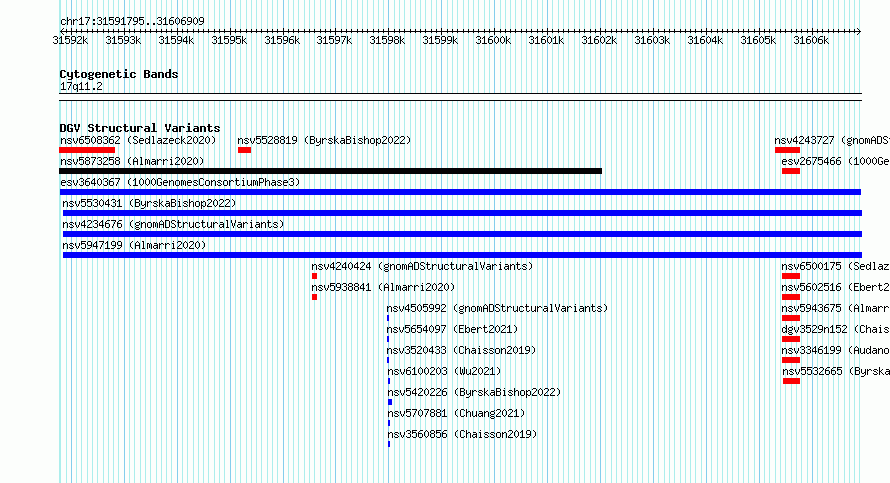Click the blue mark under nsv5420226

(x=390, y=402)
